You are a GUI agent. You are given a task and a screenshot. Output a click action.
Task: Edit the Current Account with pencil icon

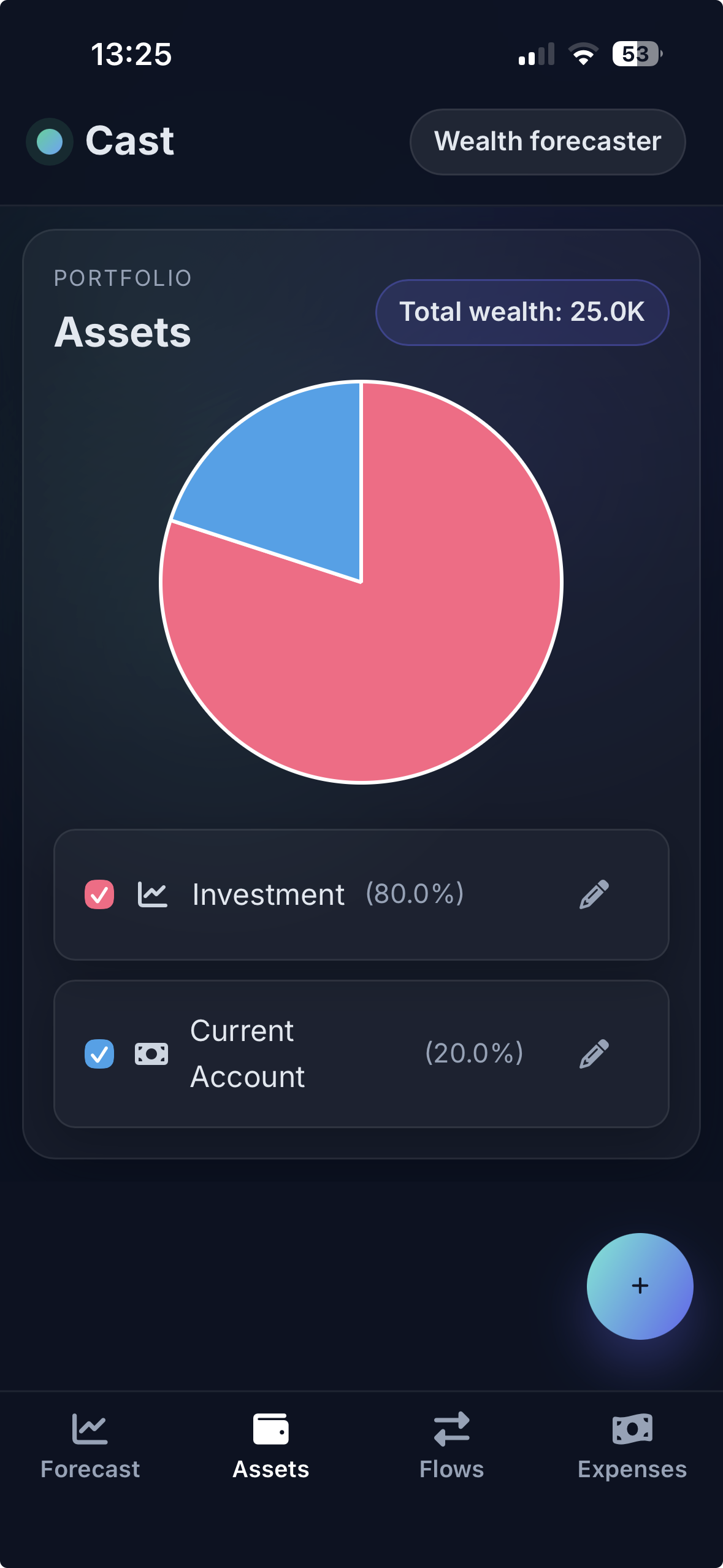594,1053
